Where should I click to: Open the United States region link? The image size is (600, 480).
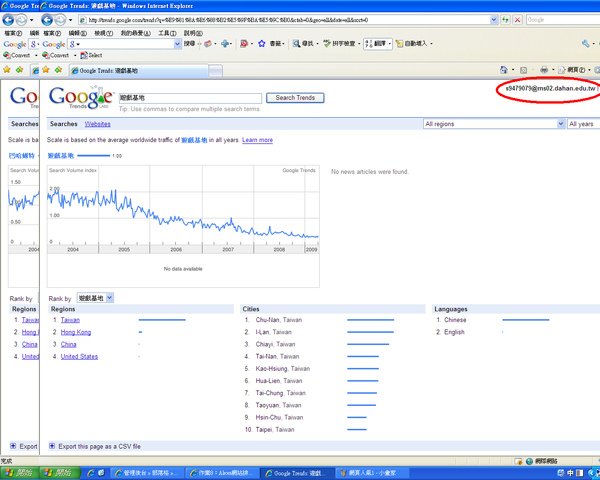tap(79, 356)
